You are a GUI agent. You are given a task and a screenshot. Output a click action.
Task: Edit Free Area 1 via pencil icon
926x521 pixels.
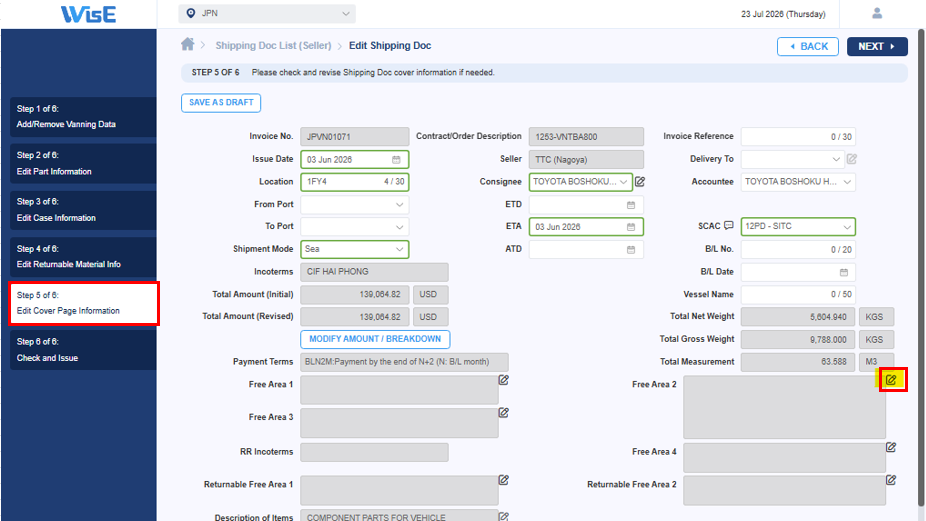504,380
